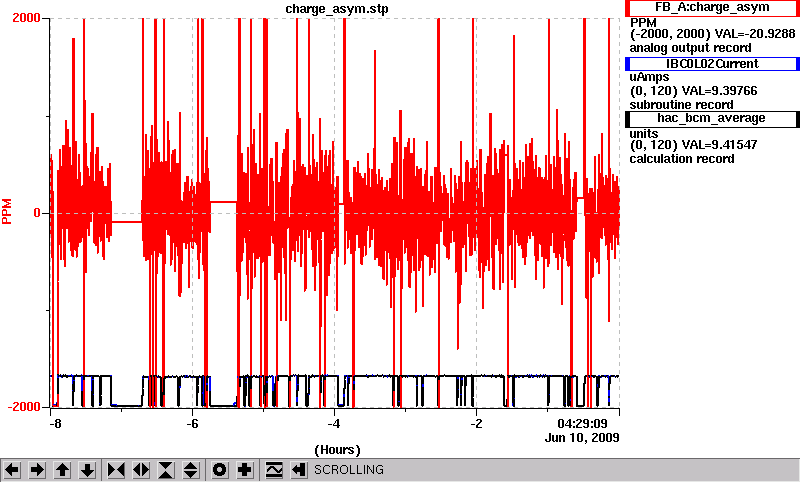The width and height of the screenshot is (800, 482).
Task: Click the 'calculation record' description
Action: (682, 159)
